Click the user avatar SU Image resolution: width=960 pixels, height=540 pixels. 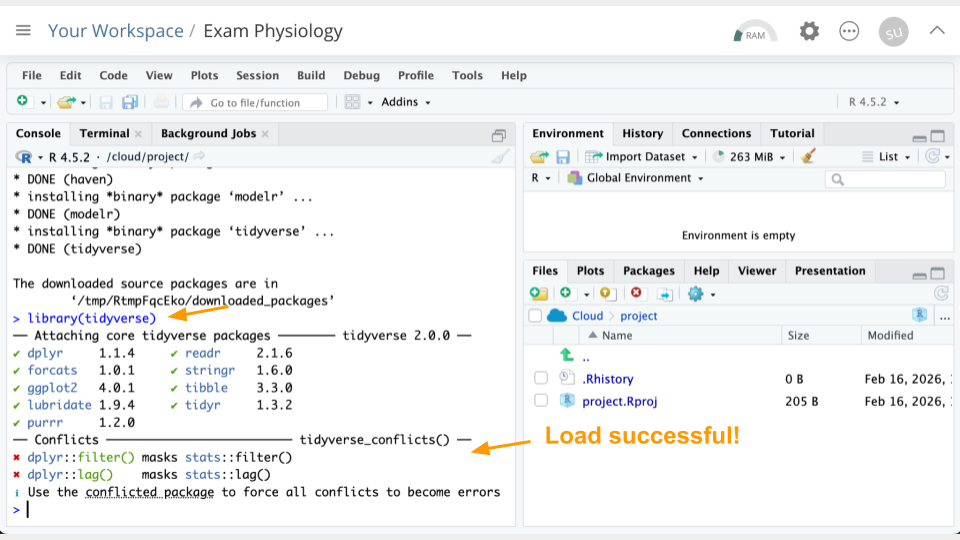(x=893, y=32)
